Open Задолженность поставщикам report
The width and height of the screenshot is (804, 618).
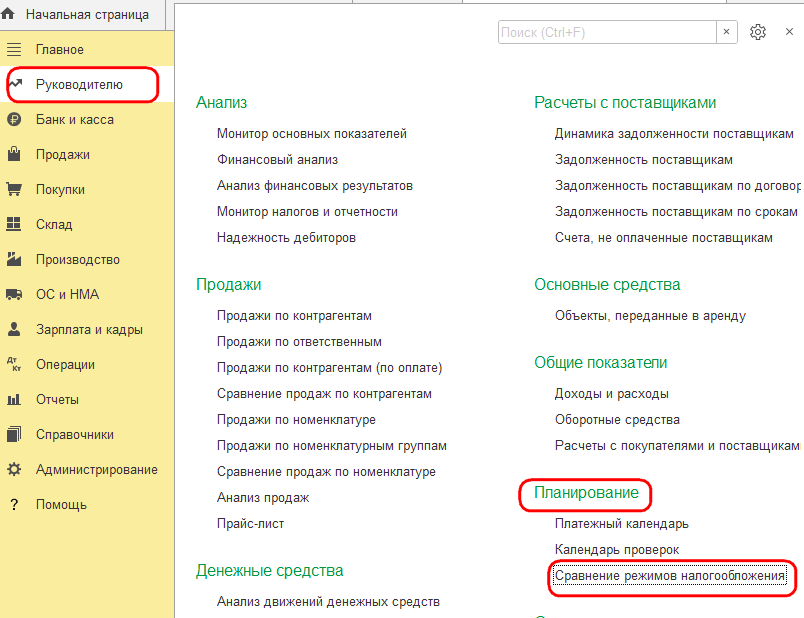click(x=644, y=160)
